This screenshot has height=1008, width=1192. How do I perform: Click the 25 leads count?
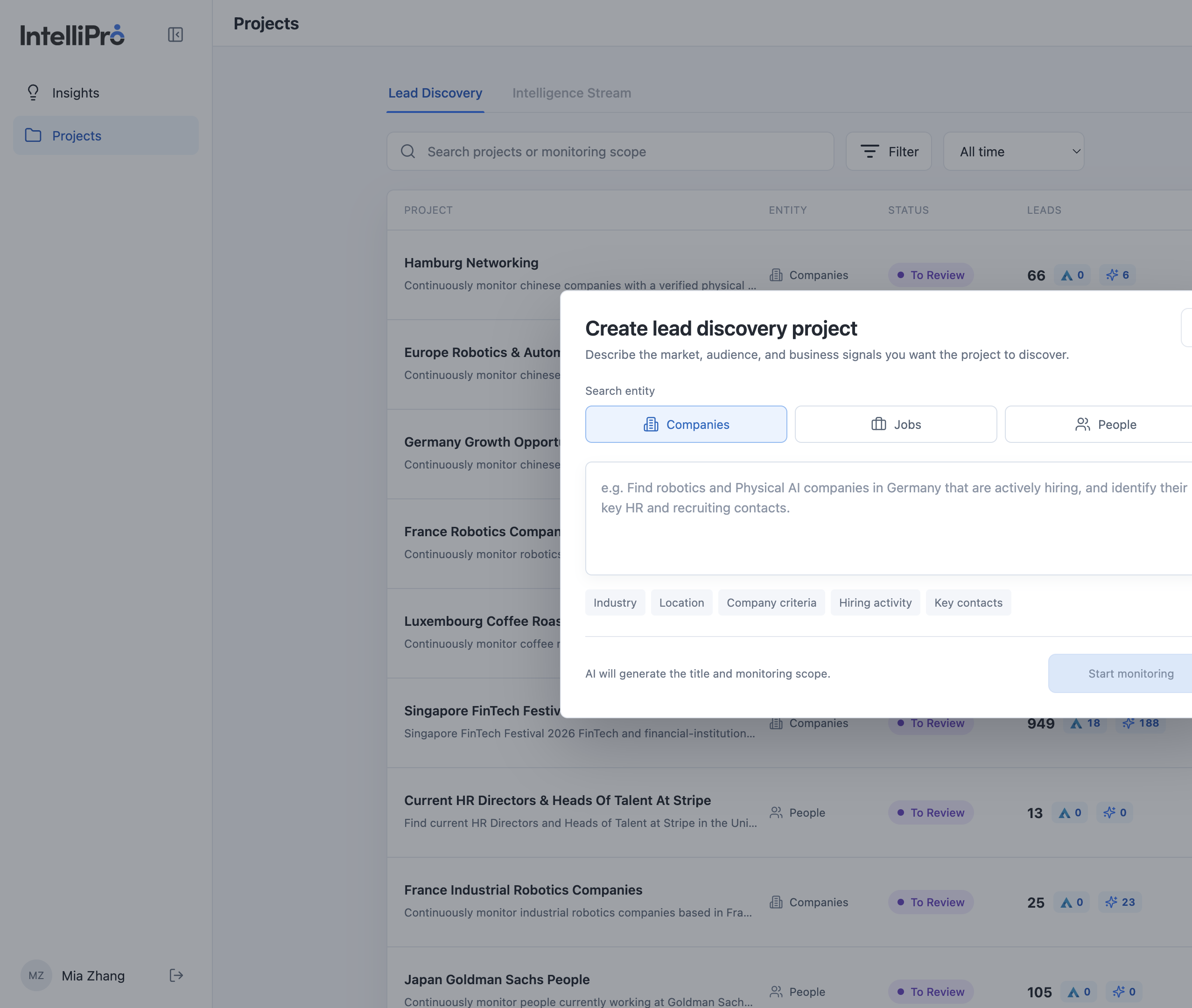1036,903
